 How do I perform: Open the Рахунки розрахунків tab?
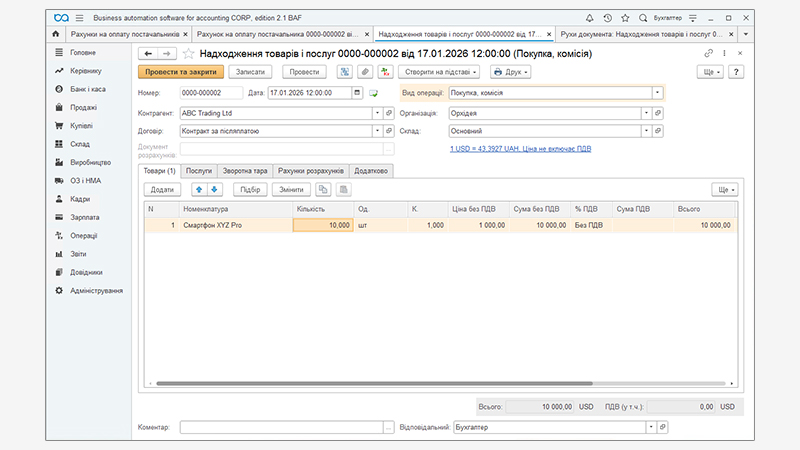[311, 171]
